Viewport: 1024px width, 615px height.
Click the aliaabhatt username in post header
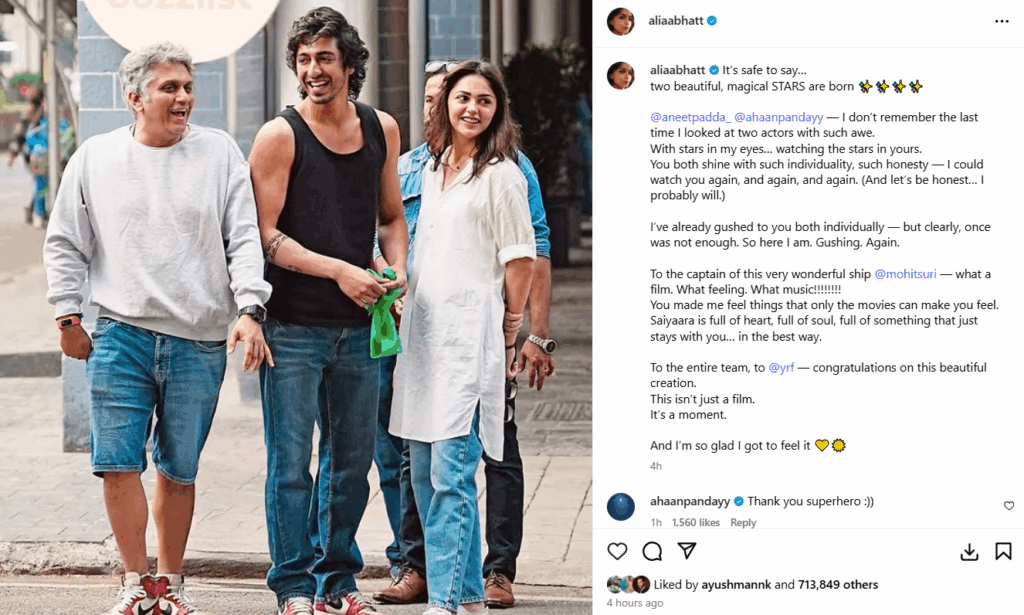point(675,21)
